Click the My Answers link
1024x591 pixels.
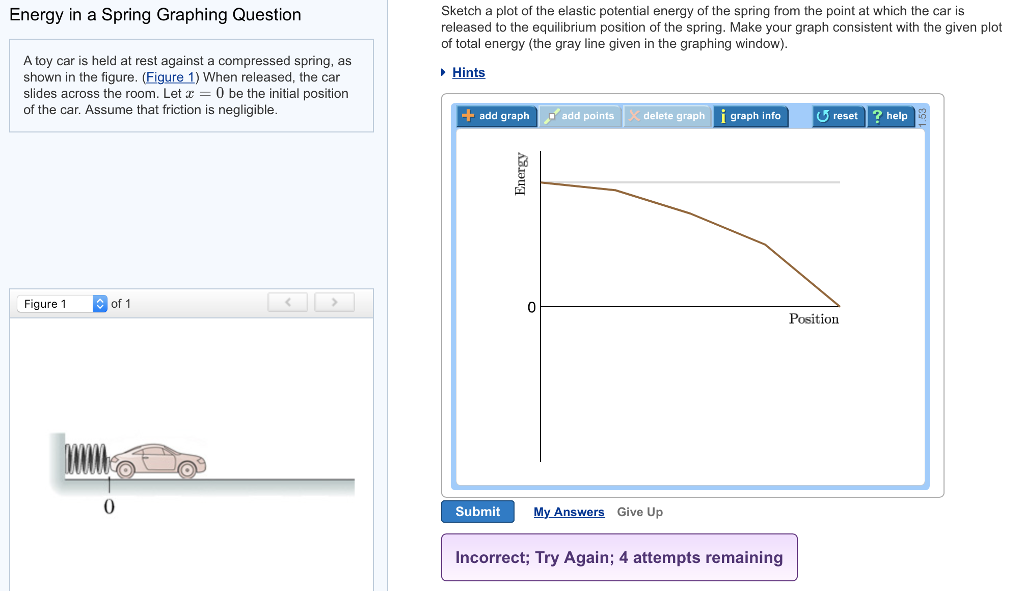point(569,512)
